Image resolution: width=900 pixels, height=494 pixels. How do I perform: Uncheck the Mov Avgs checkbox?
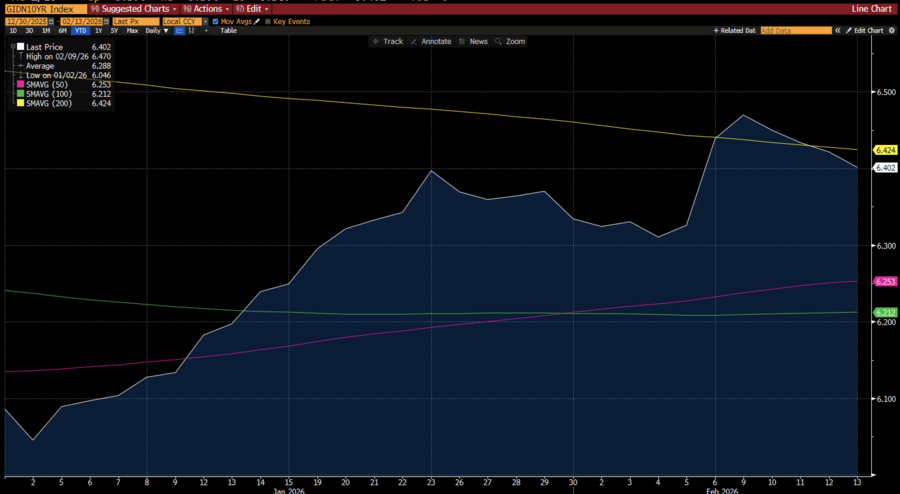pyautogui.click(x=216, y=20)
